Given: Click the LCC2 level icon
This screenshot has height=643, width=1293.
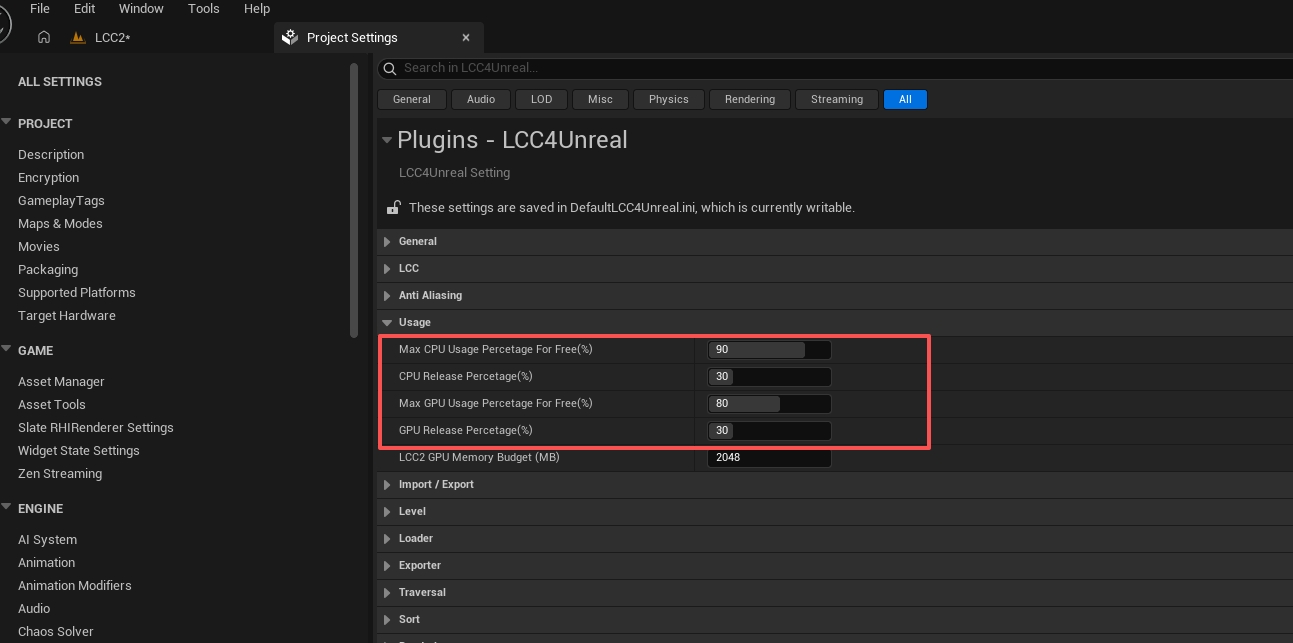Looking at the screenshot, I should coord(78,38).
